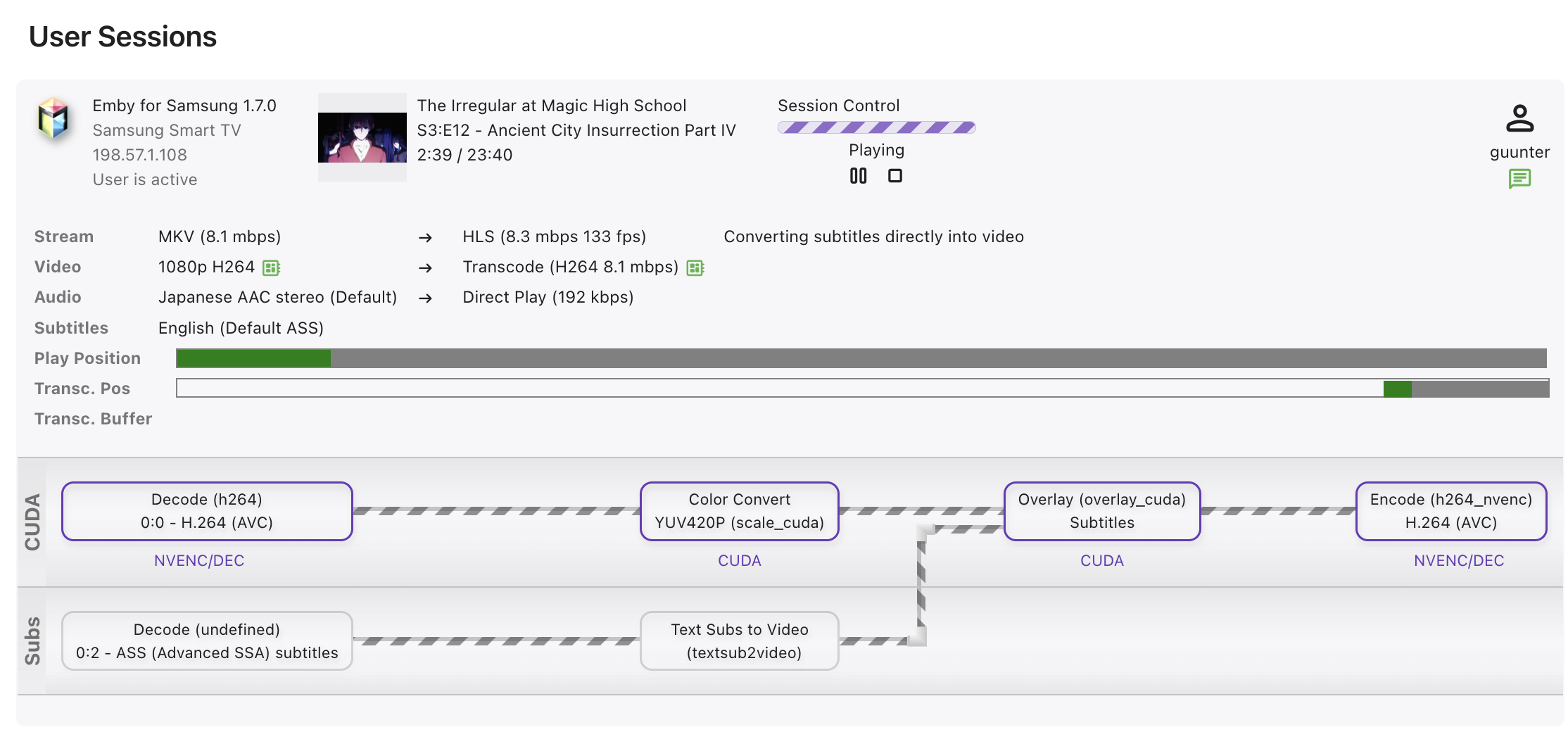Click 'HLS (8.3 mbps 133 fps)' stream output
The height and width of the screenshot is (732, 1568).
(x=555, y=236)
